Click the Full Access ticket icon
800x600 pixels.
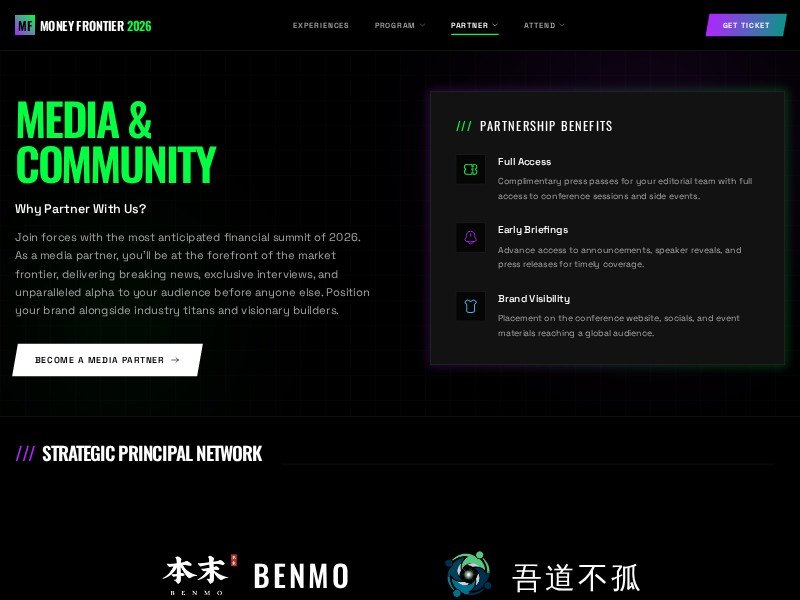coord(470,169)
